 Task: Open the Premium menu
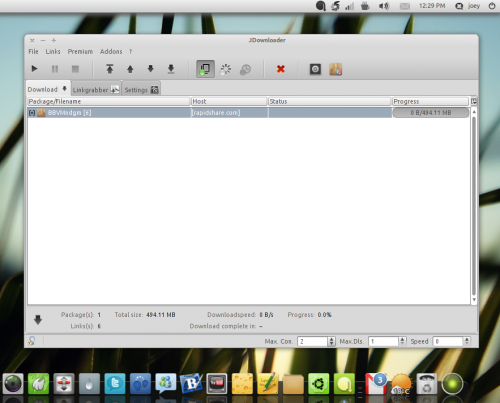click(x=80, y=51)
